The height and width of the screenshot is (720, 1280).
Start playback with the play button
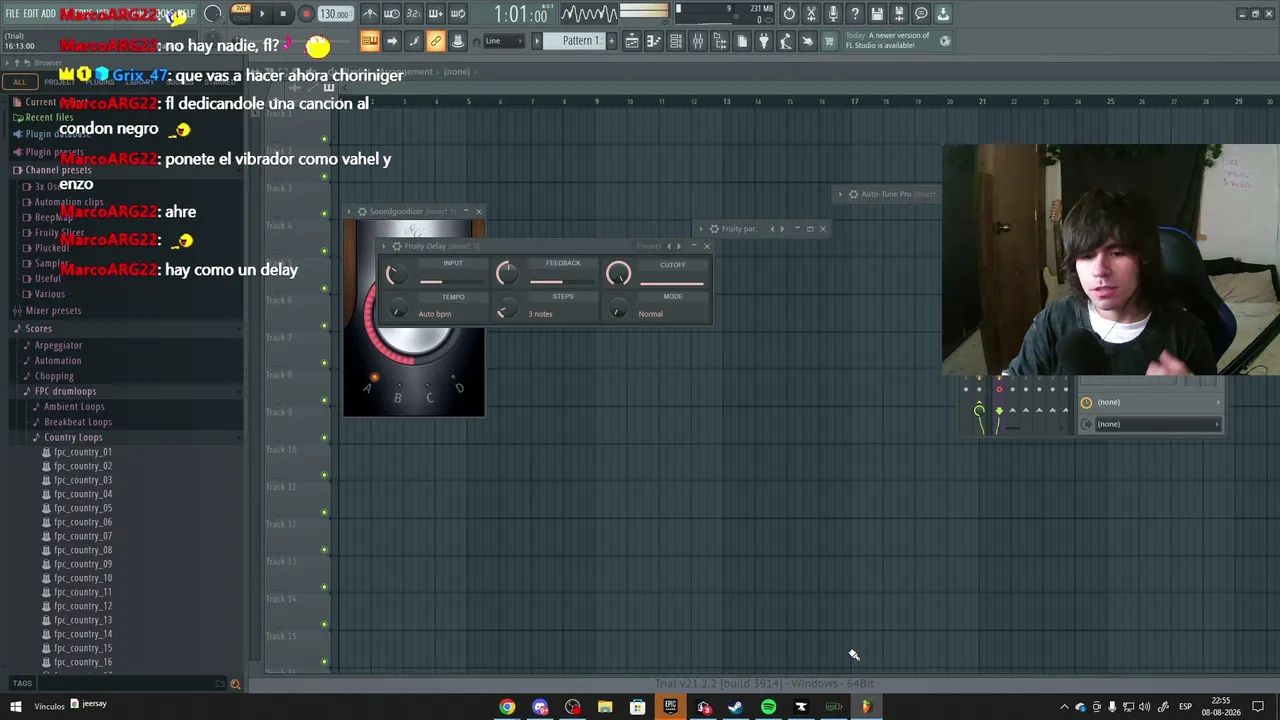click(x=262, y=14)
